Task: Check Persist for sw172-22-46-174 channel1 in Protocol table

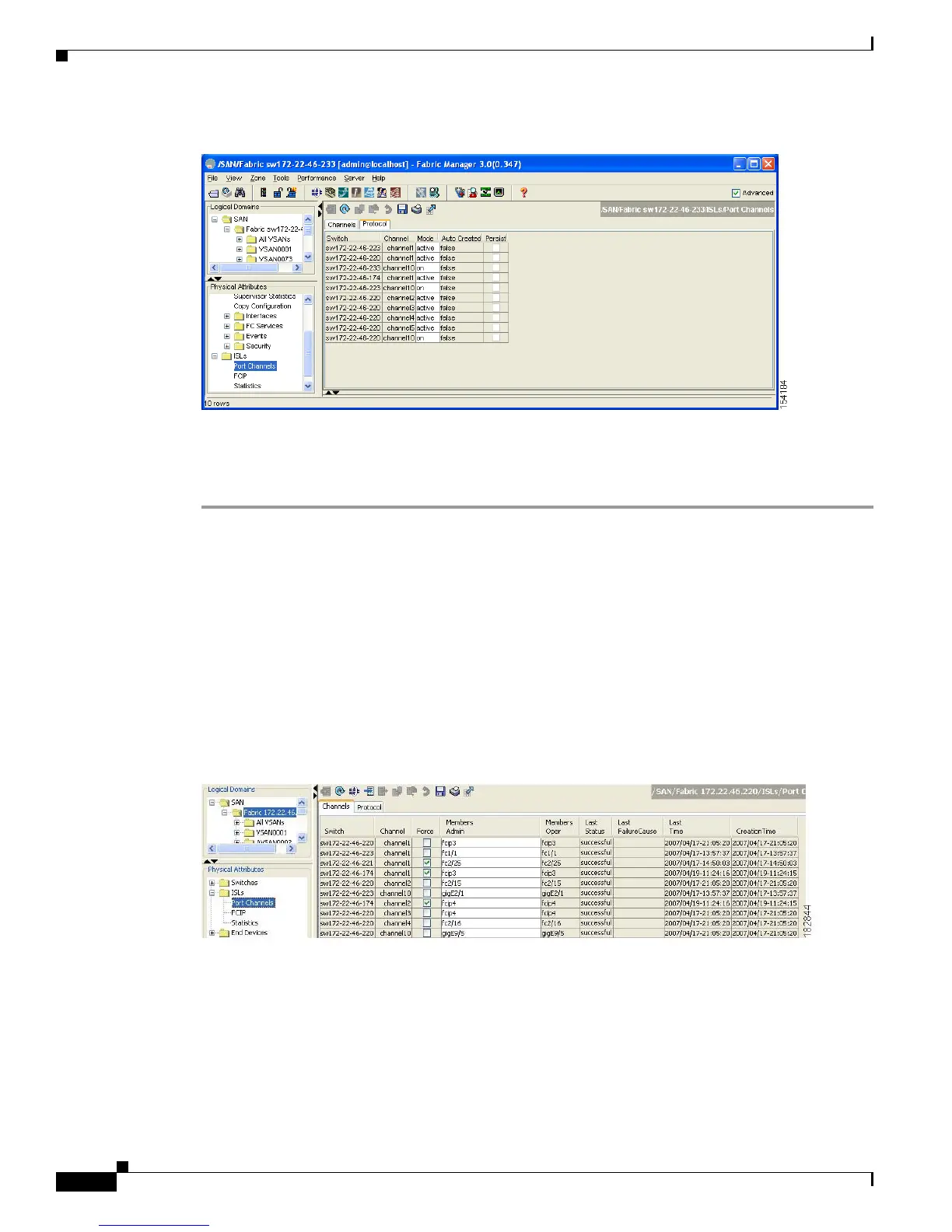Action: pyautogui.click(x=495, y=278)
